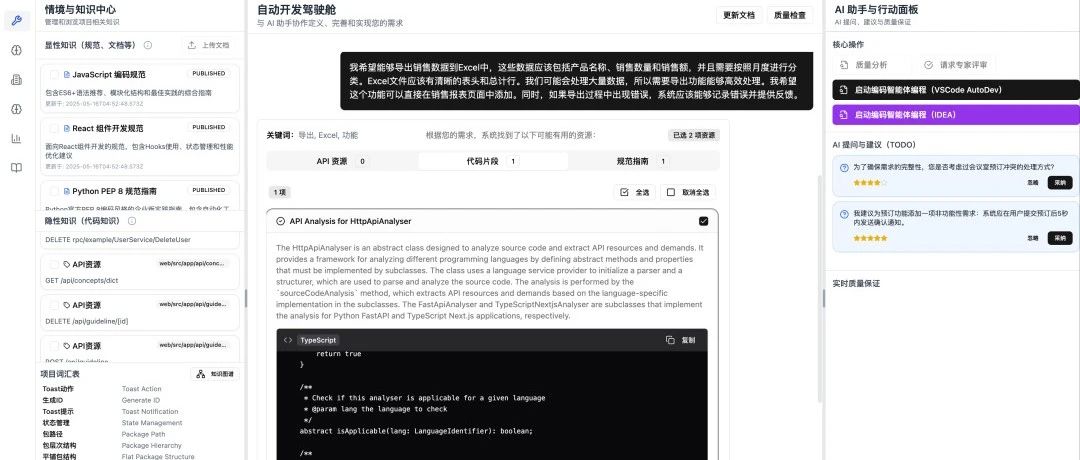This screenshot has width=1080, height=460.
Task: Open the 知识图谱 knowledge graph
Action: tap(215, 374)
